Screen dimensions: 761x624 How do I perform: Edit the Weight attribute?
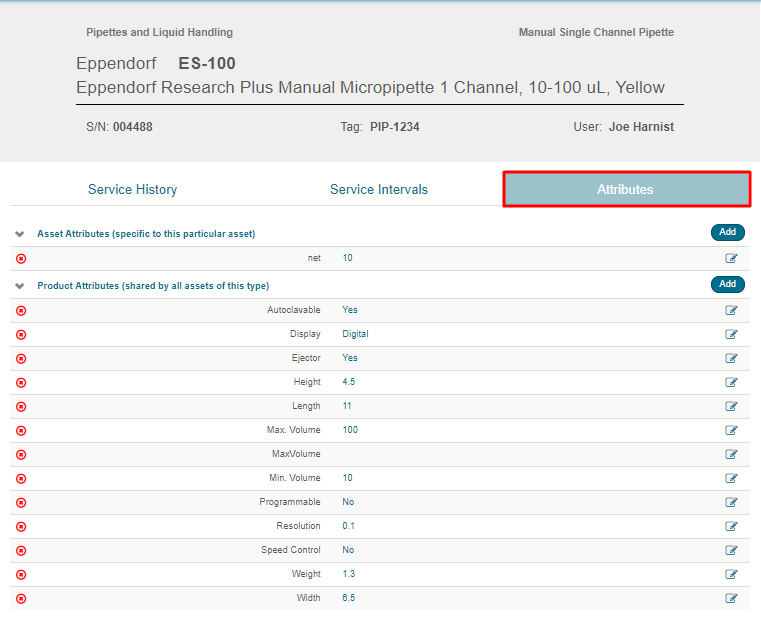[x=731, y=574]
